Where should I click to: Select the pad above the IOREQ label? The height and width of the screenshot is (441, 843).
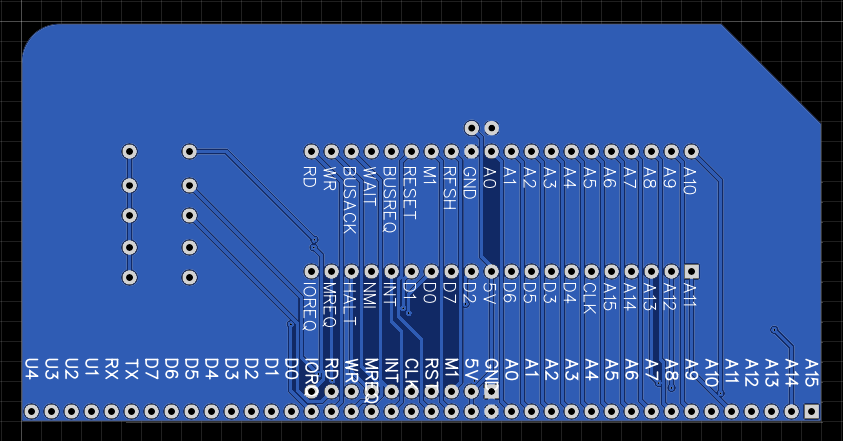311,272
